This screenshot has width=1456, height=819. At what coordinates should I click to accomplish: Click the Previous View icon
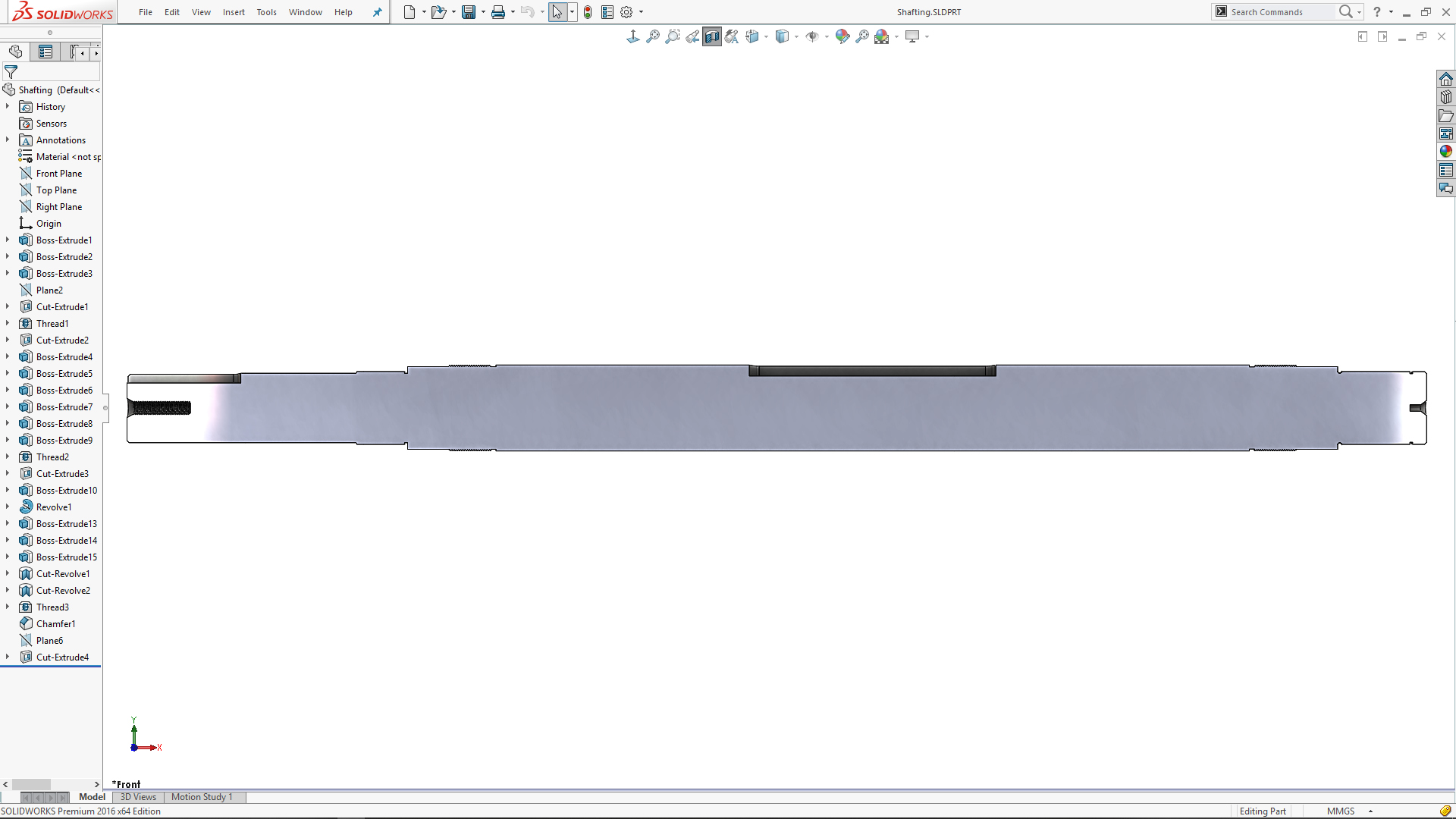point(692,36)
